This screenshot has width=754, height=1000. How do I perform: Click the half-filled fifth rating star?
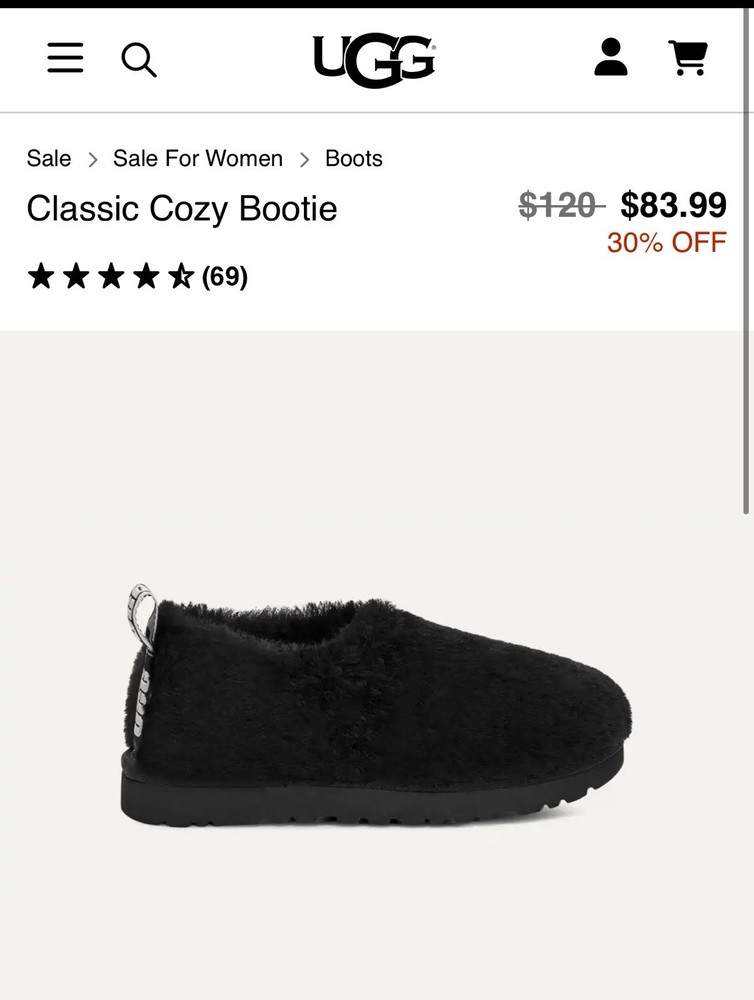coord(180,276)
